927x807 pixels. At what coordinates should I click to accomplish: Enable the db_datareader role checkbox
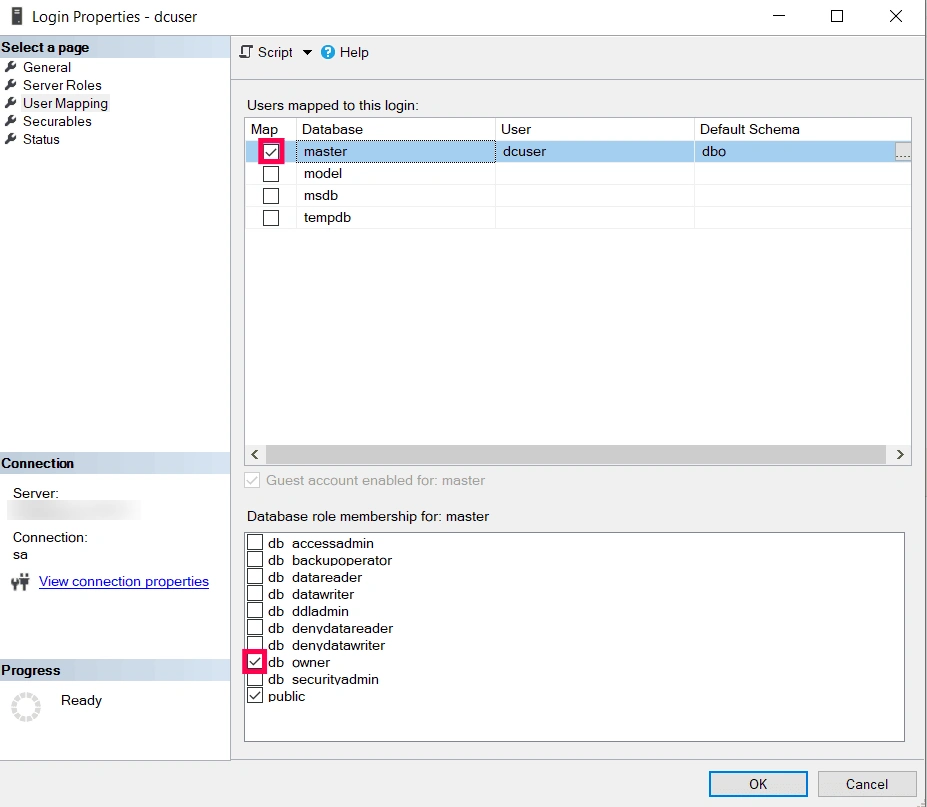(255, 576)
